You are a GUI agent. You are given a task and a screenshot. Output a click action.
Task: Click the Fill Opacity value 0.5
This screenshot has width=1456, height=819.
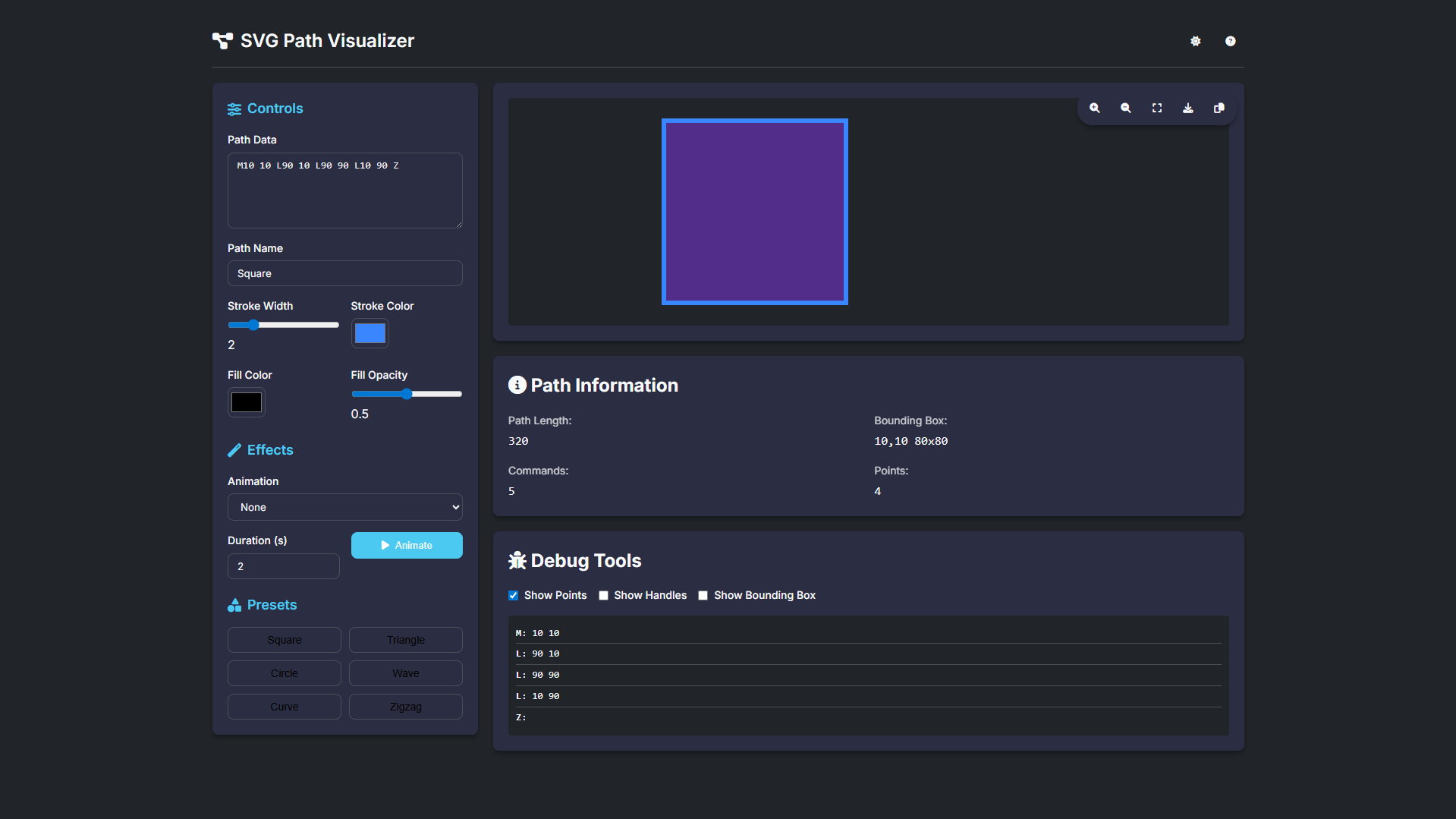tap(360, 414)
